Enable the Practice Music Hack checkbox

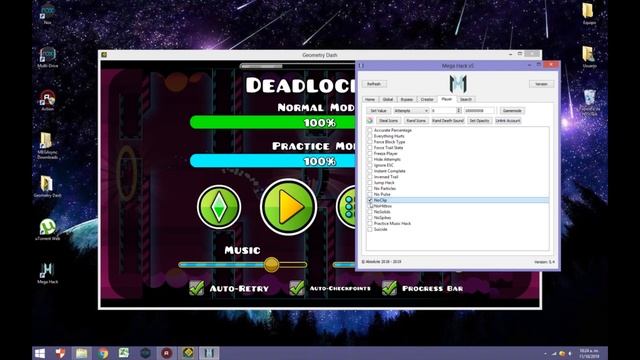370,224
